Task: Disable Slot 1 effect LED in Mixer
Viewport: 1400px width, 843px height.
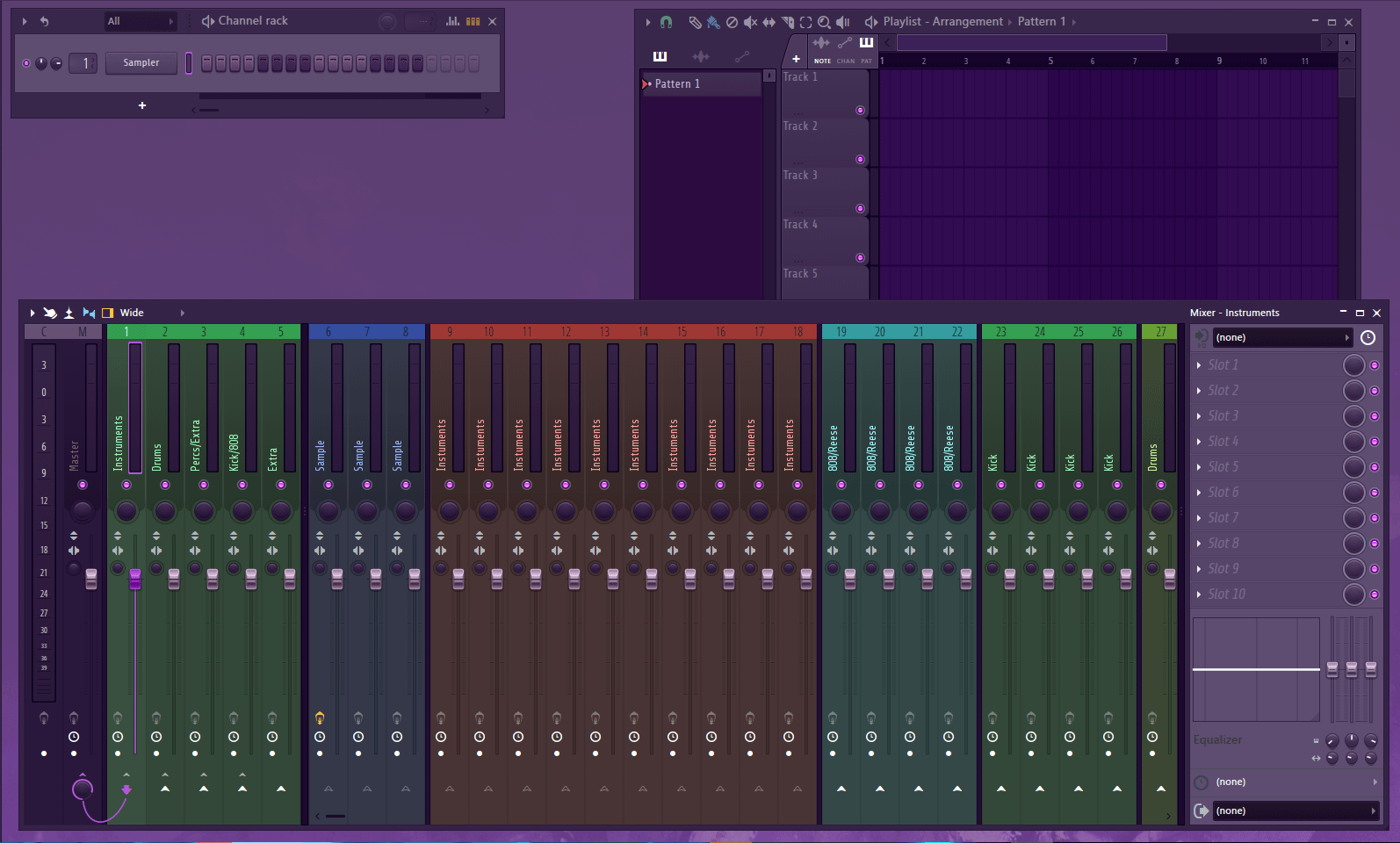Action: [x=1375, y=365]
